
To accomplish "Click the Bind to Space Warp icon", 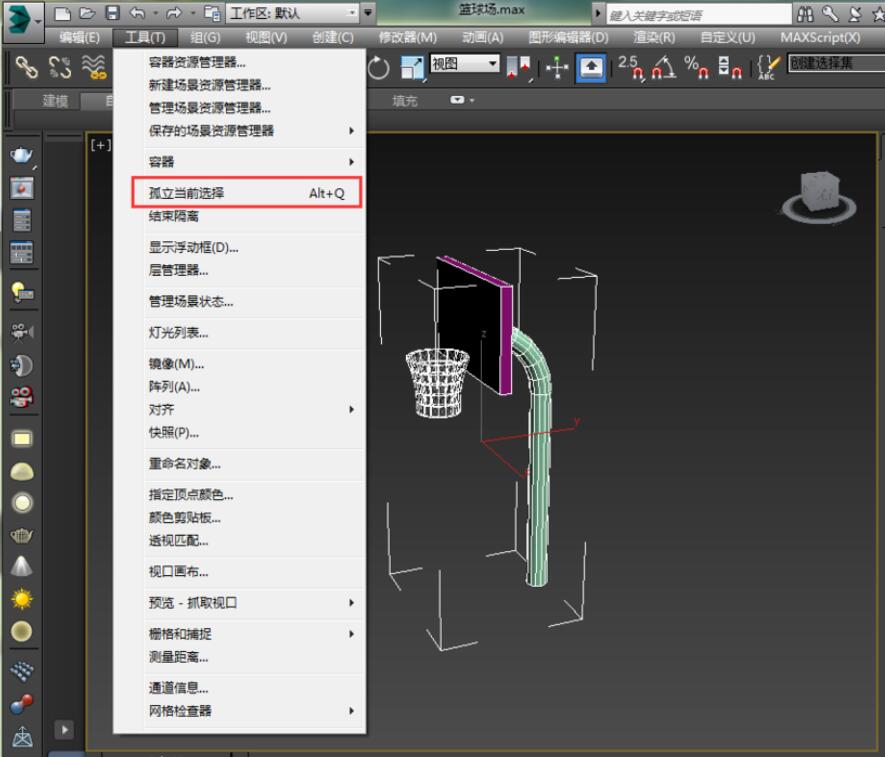I will [x=94, y=67].
